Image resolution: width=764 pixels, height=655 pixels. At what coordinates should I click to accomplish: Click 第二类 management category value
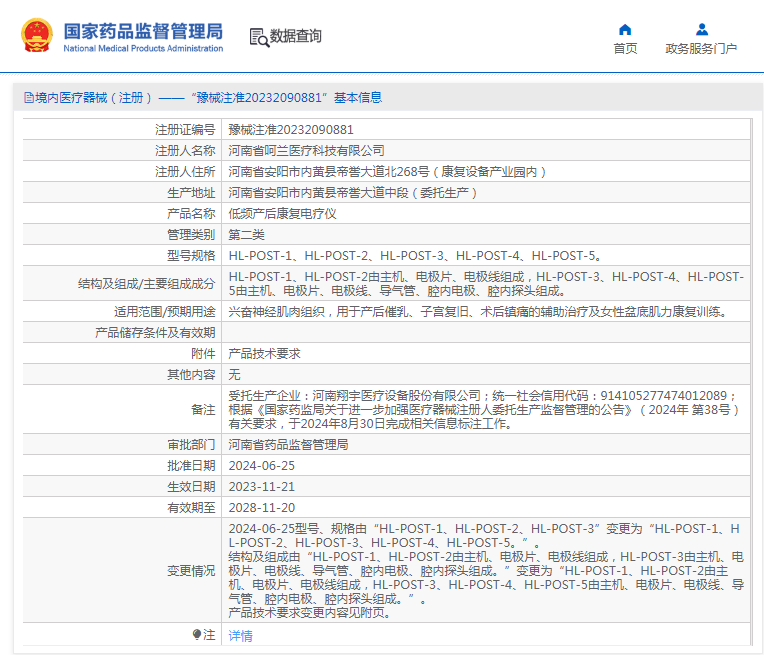pyautogui.click(x=247, y=234)
